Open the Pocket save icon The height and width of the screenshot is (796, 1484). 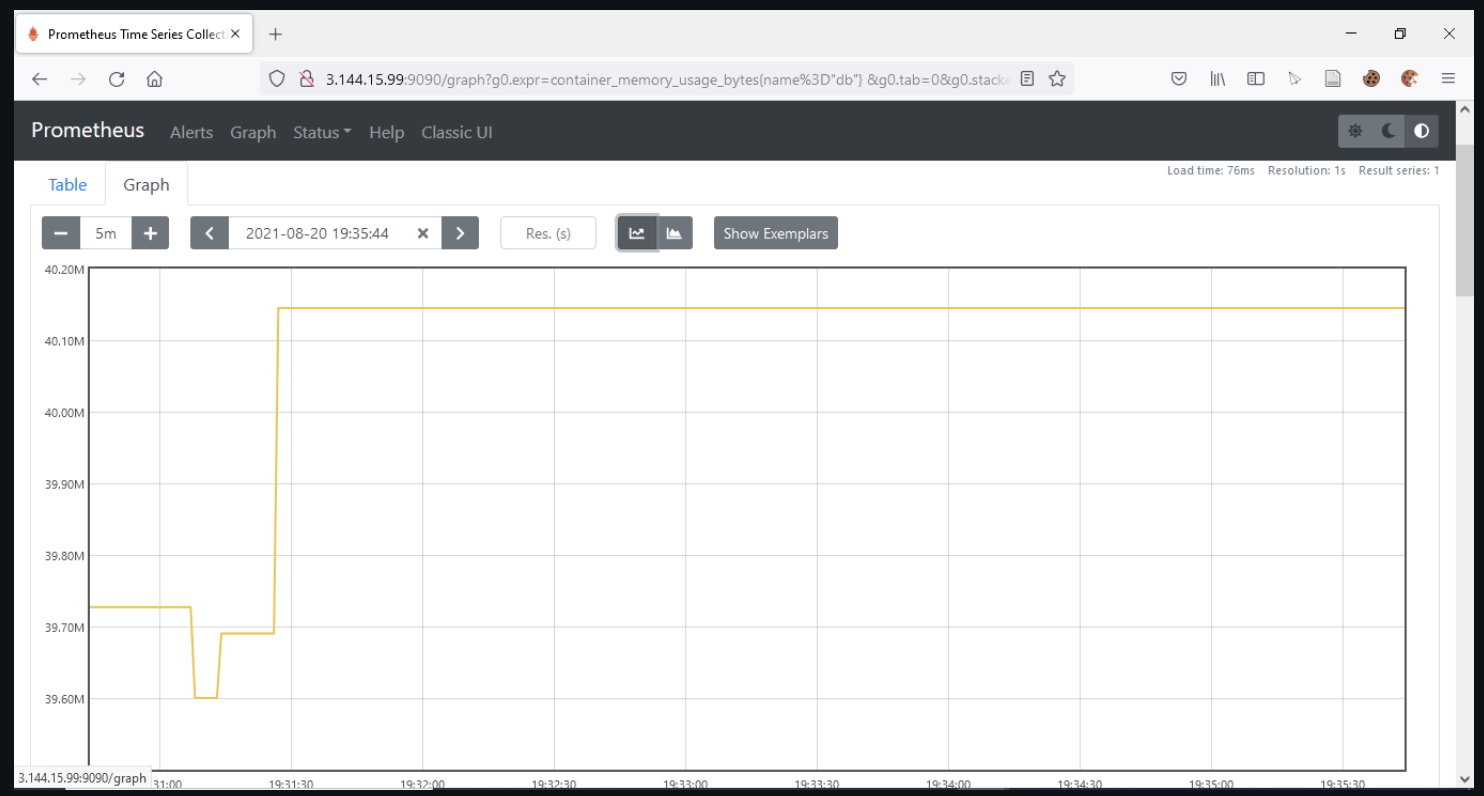point(1179,78)
